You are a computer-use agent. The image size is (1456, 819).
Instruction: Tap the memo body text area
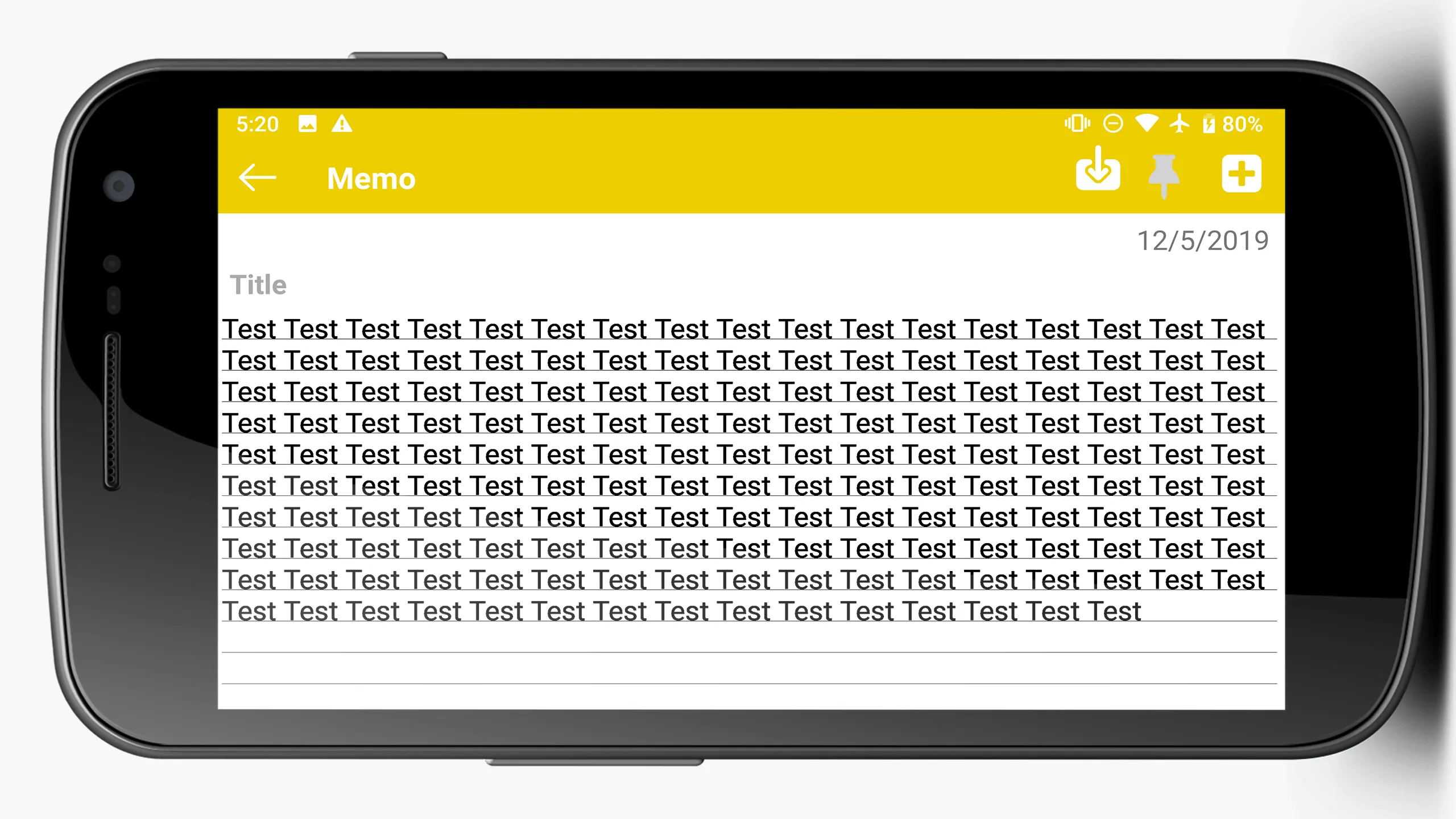[750, 470]
